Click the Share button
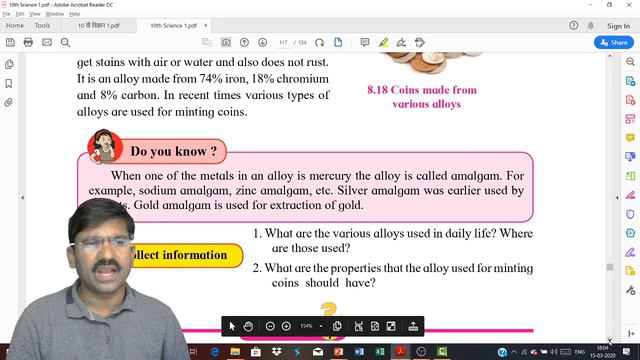640x360 pixels. point(614,42)
